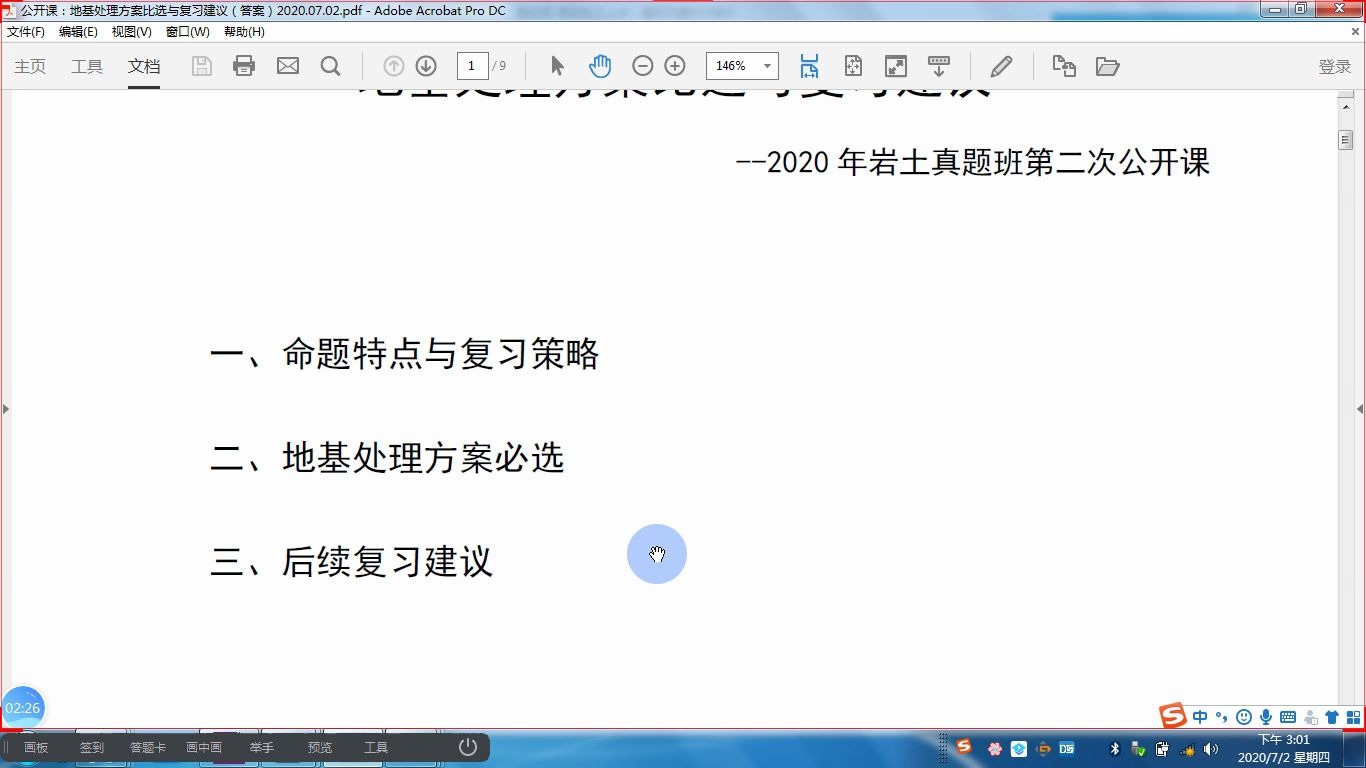
Task: Toggle scrolling page display icon
Action: pos(939,66)
